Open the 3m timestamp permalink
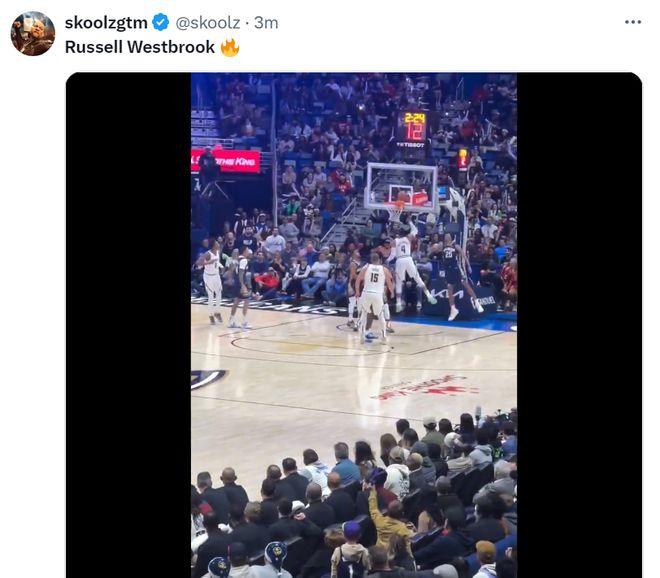Image resolution: width=660 pixels, height=578 pixels. coord(266,23)
